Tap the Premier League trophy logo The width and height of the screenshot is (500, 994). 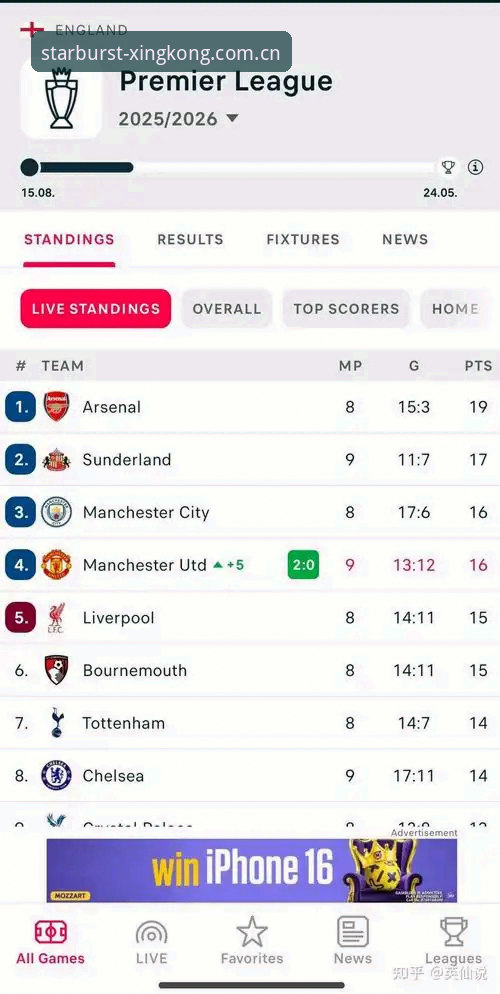tap(61, 100)
